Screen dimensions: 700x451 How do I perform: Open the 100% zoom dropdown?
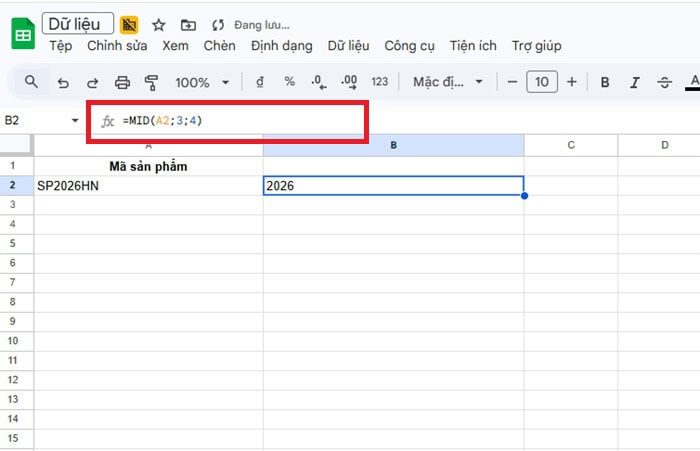(202, 82)
